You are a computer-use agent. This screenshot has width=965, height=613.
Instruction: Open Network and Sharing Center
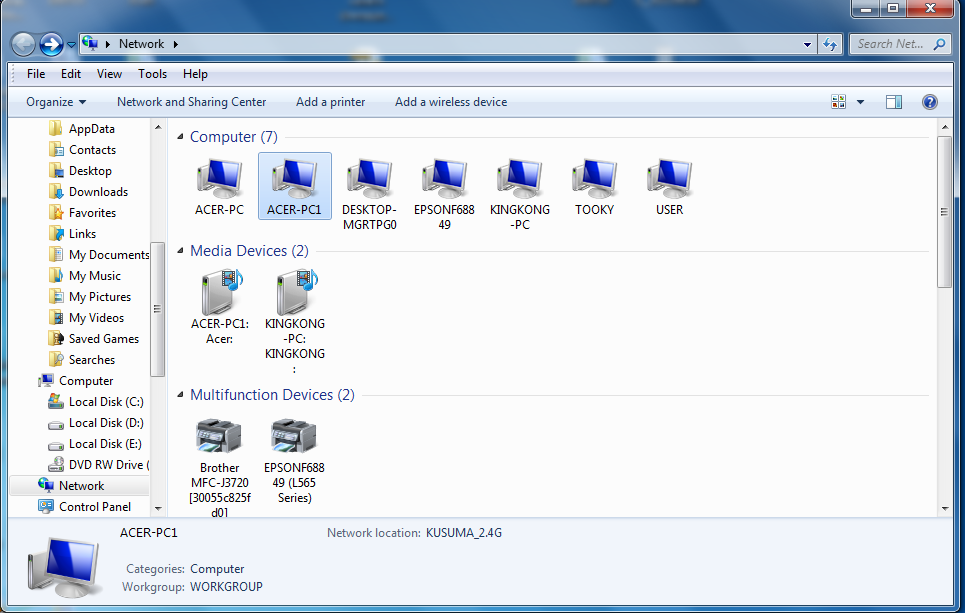tap(191, 102)
